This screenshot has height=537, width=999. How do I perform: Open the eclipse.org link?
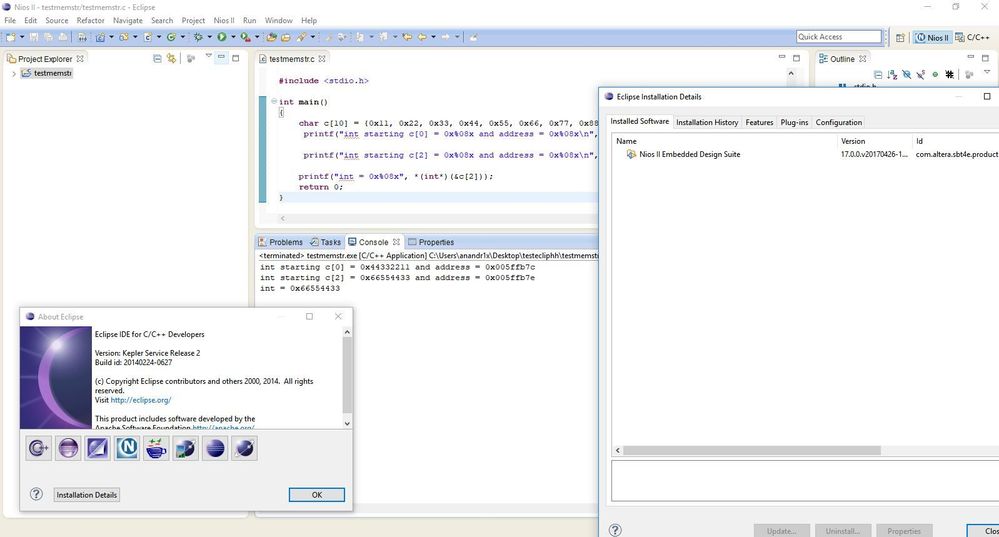pos(140,400)
